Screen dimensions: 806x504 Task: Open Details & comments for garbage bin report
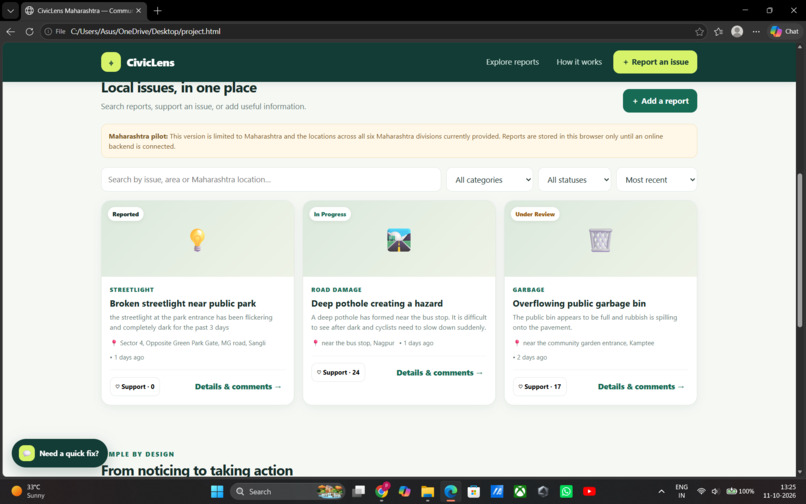pos(641,387)
